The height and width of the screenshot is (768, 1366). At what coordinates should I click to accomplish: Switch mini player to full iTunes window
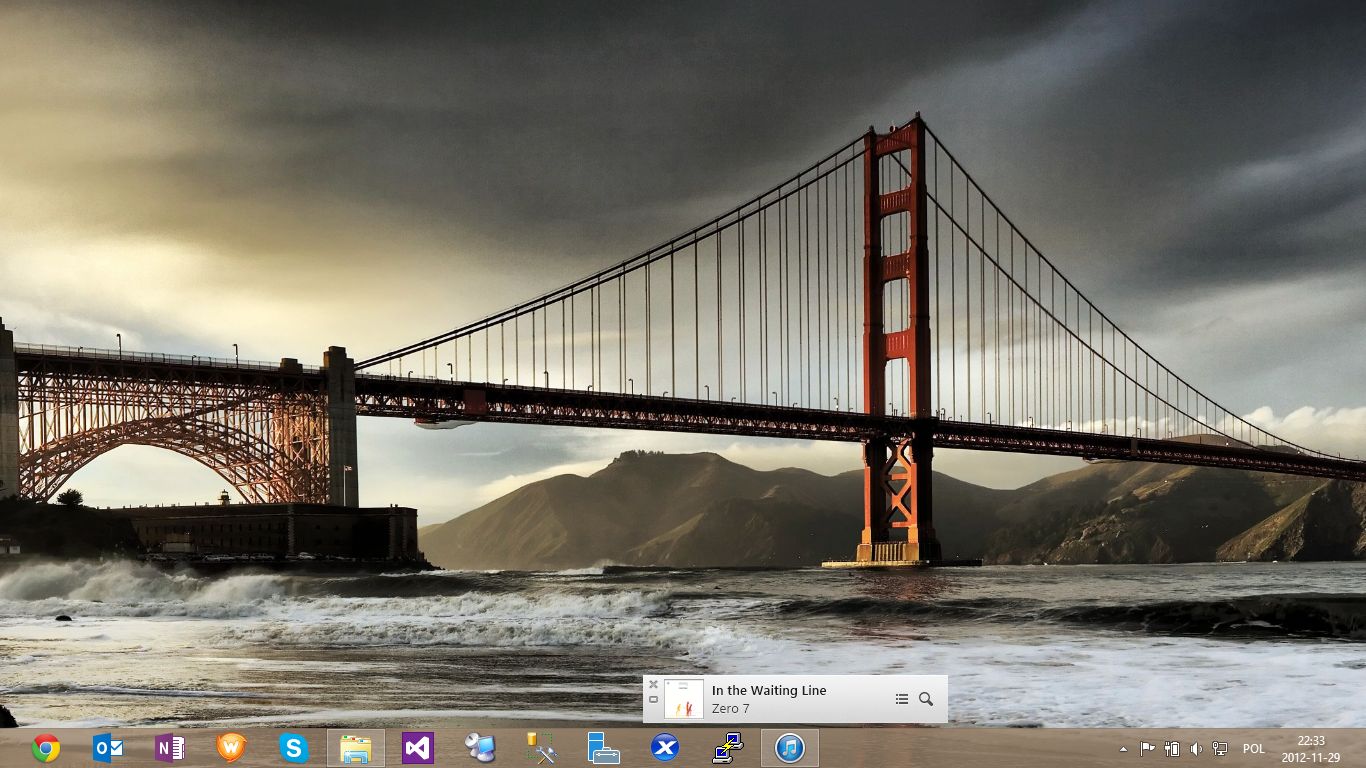[653, 700]
